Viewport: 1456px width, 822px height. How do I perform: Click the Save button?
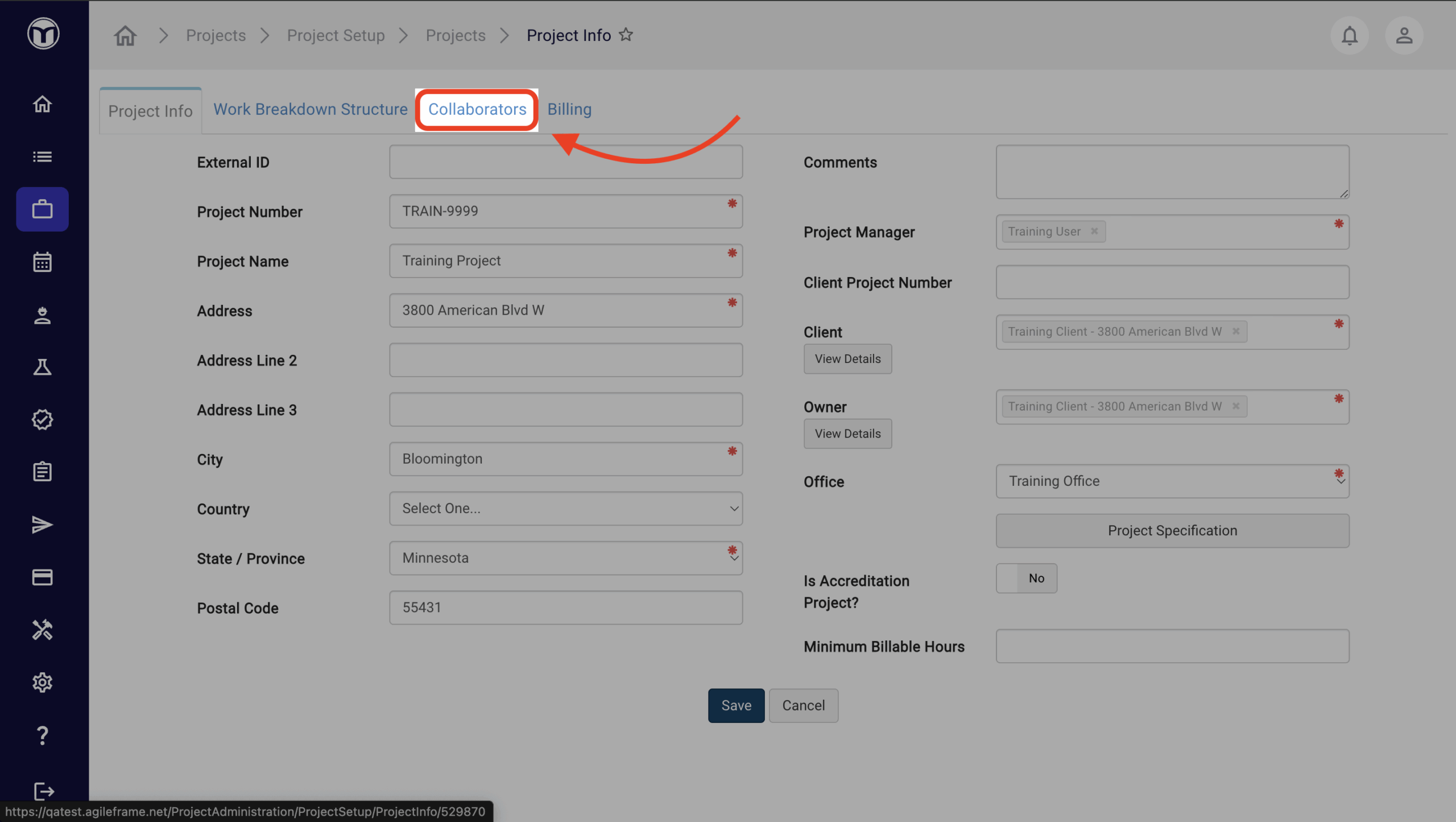pyautogui.click(x=735, y=705)
